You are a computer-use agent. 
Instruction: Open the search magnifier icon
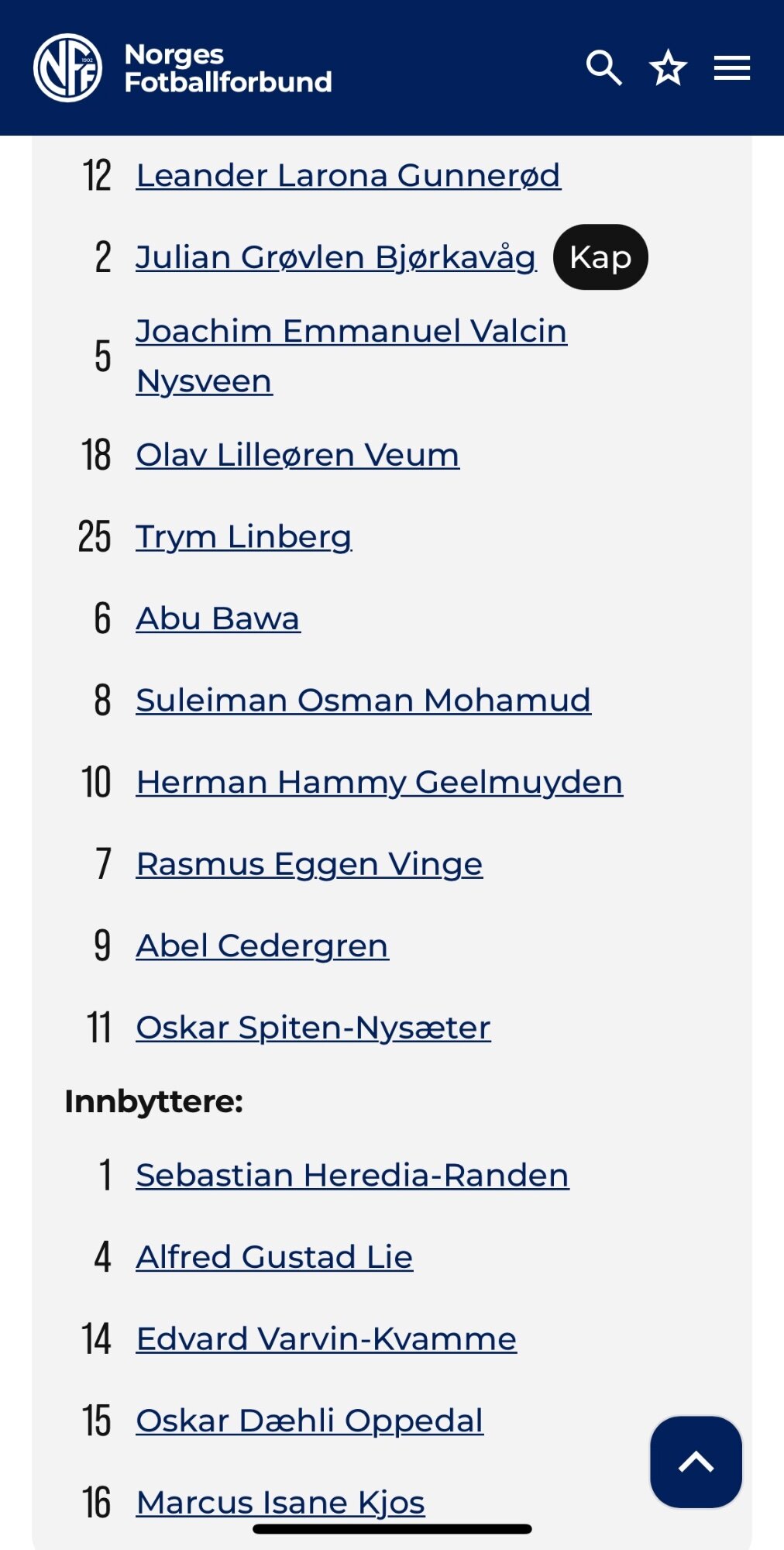[604, 68]
